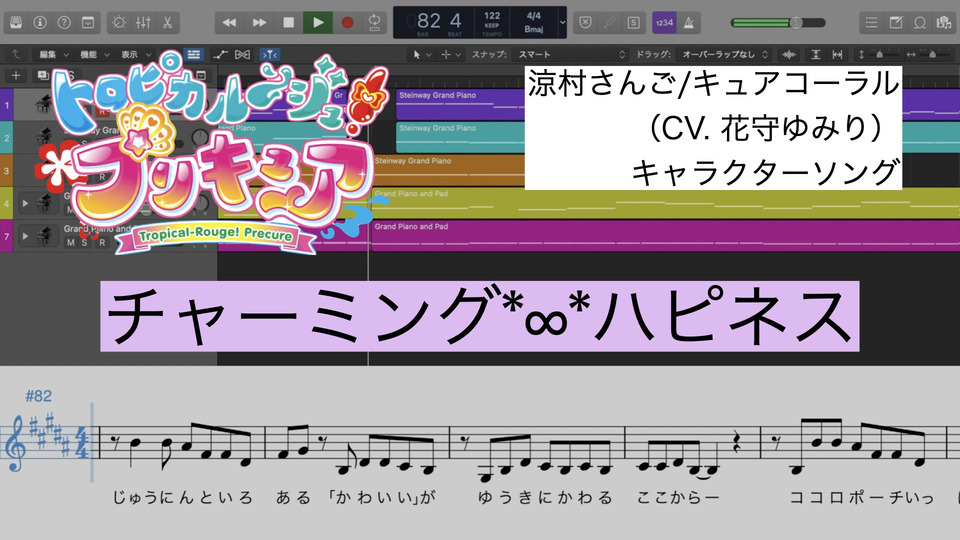Rewind the transport

[230, 23]
